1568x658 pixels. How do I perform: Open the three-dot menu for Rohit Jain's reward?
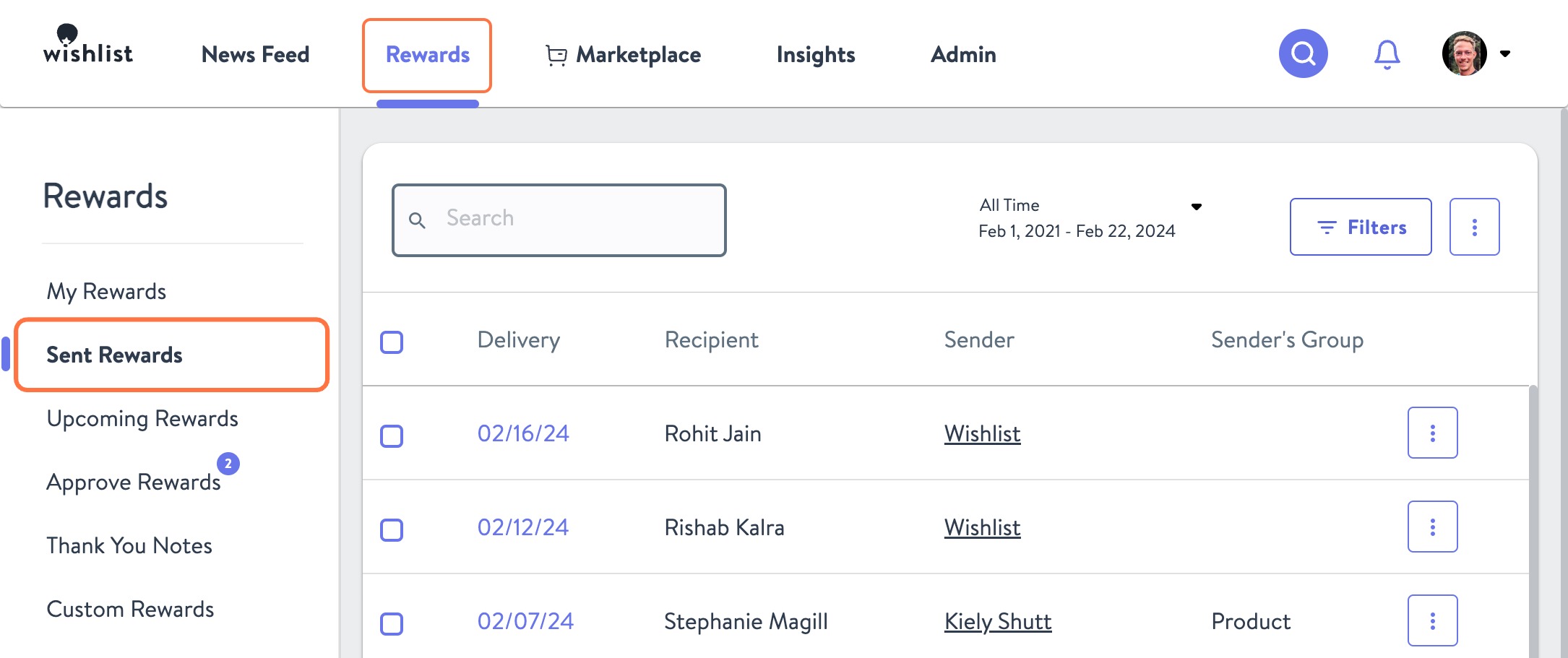1432,433
